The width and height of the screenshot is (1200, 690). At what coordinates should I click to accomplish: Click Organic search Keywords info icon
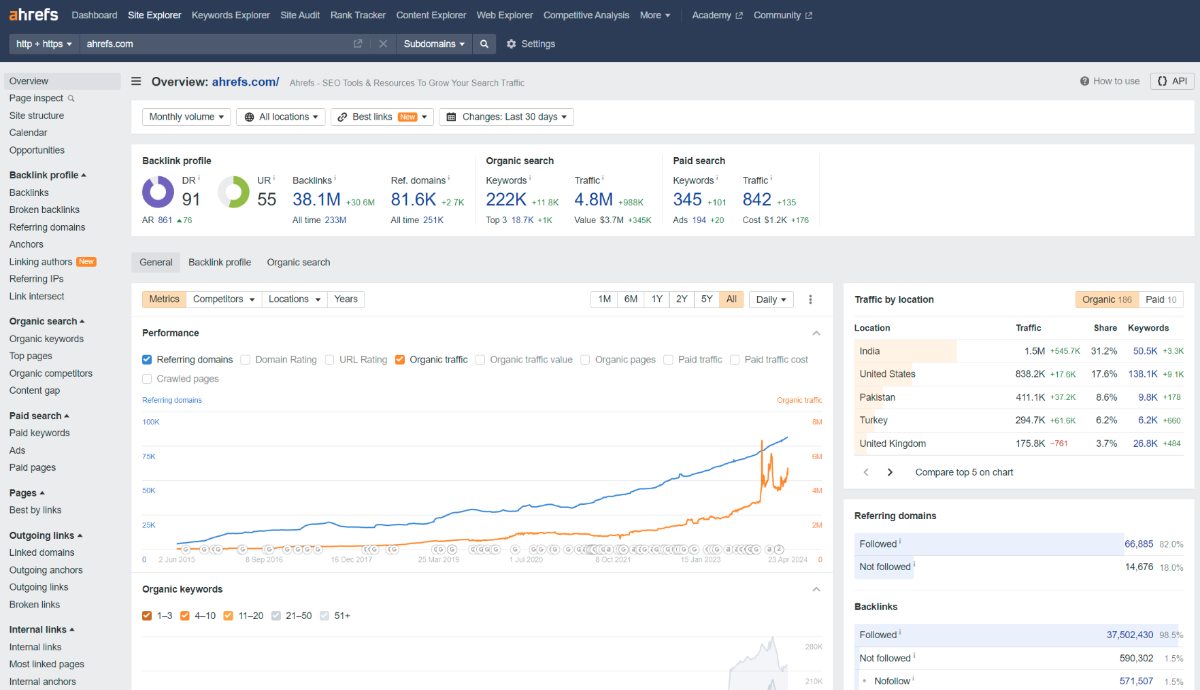pyautogui.click(x=530, y=178)
